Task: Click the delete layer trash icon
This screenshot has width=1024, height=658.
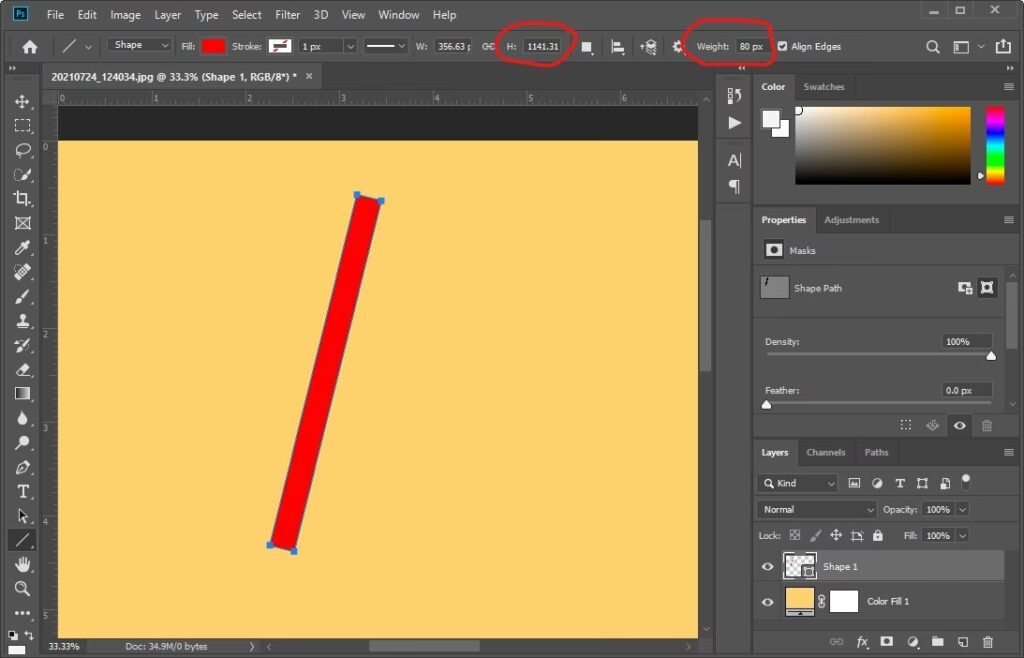Action: 988,642
